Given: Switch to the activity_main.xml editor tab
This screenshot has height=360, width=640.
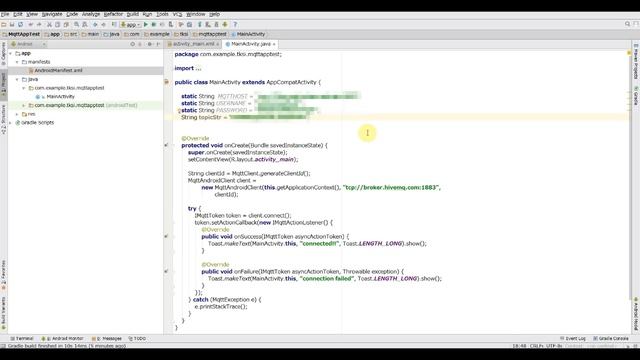Looking at the screenshot, I should coord(193,44).
